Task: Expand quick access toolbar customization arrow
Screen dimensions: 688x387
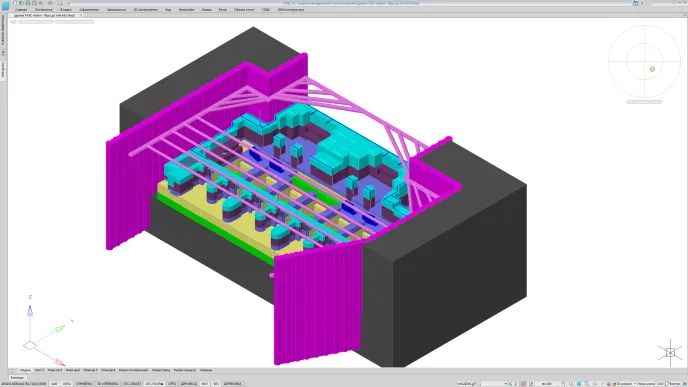Action: 68,3
